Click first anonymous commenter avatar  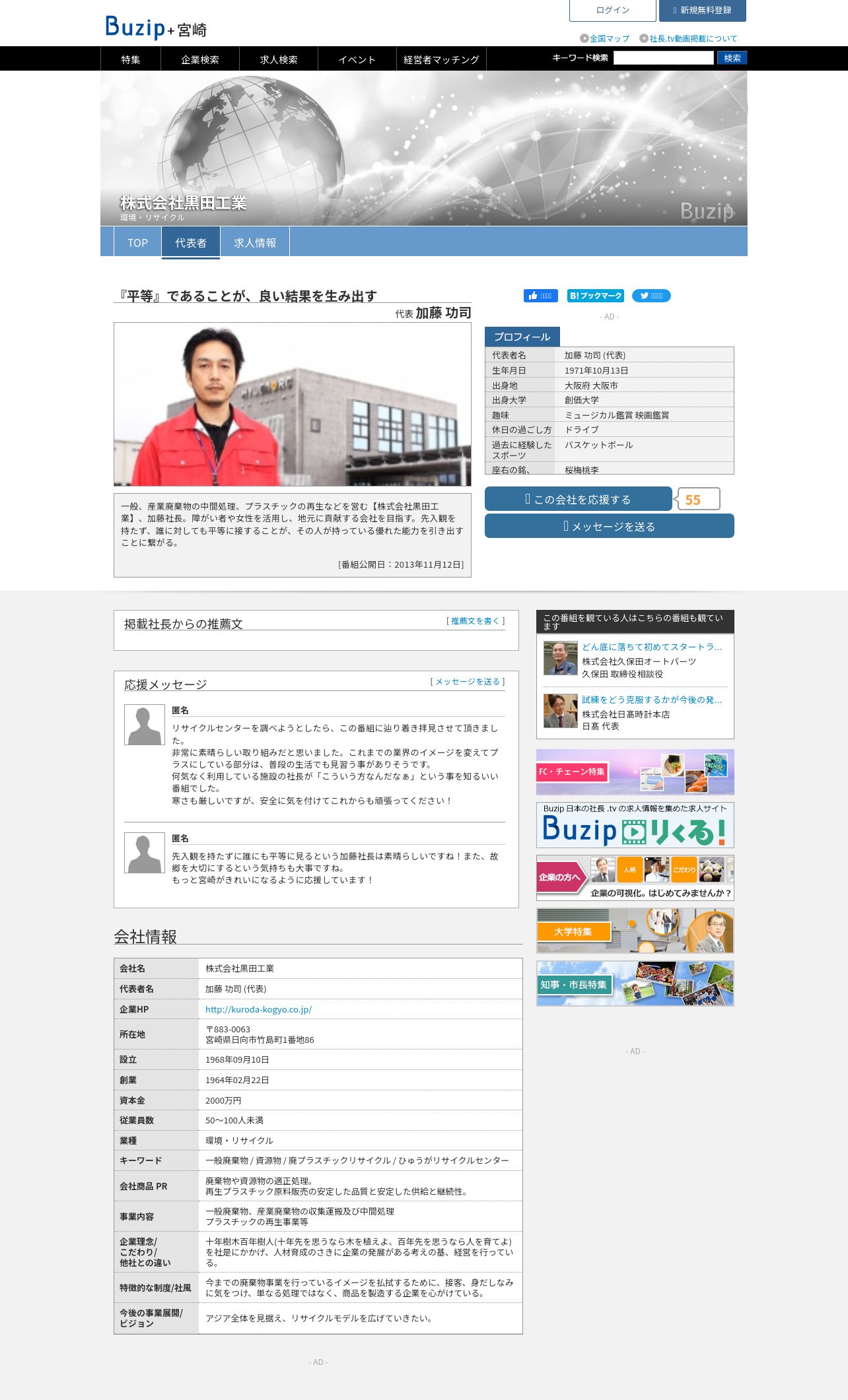(145, 725)
